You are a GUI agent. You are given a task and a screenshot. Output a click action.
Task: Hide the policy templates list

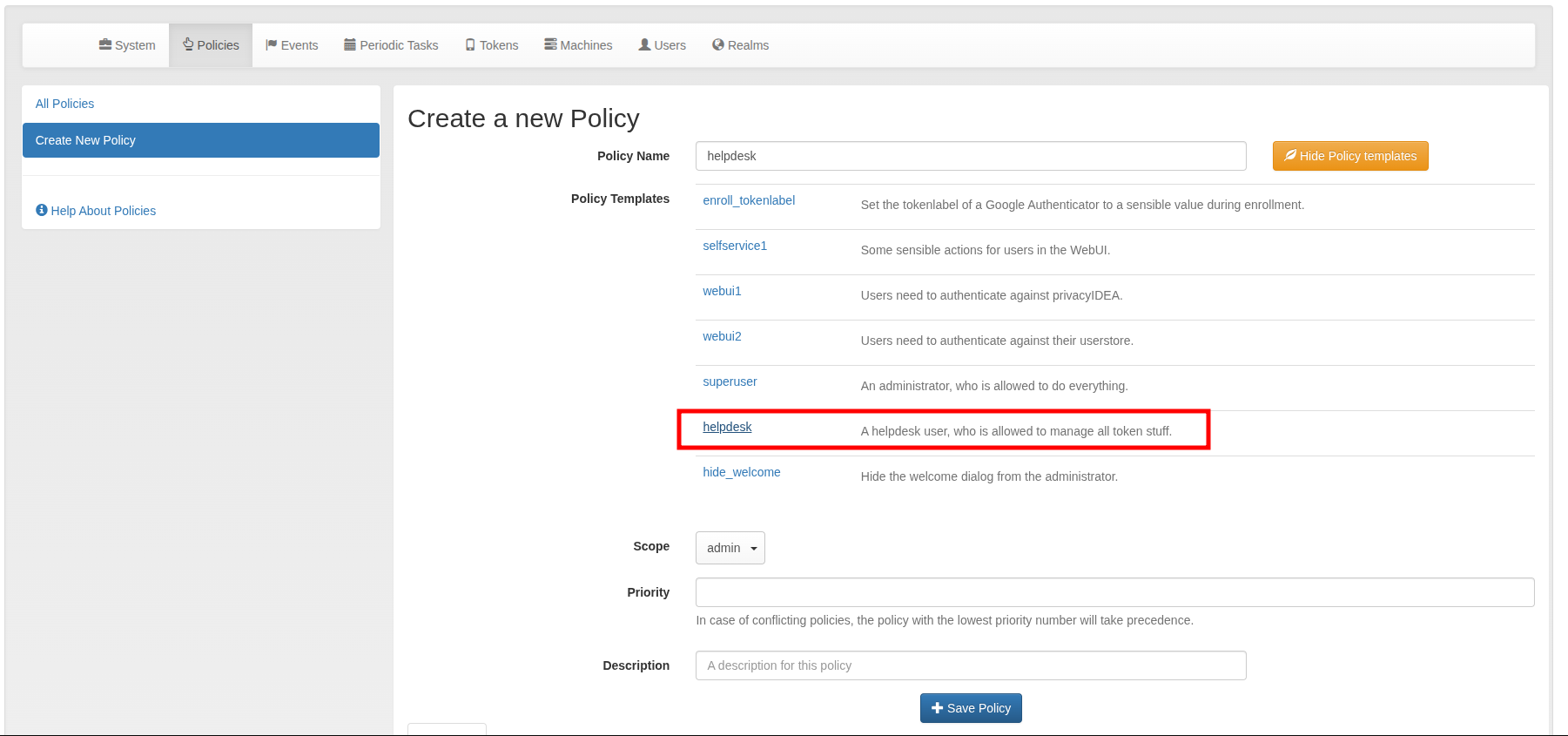pyautogui.click(x=1349, y=156)
